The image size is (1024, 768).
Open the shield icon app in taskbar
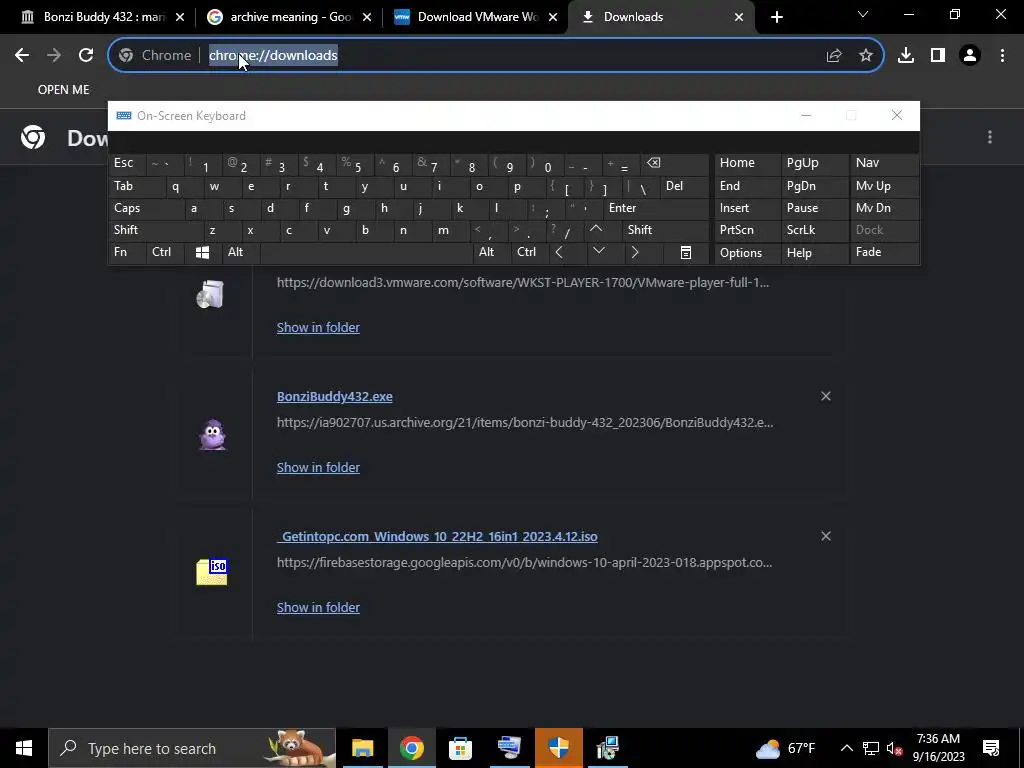coord(558,748)
